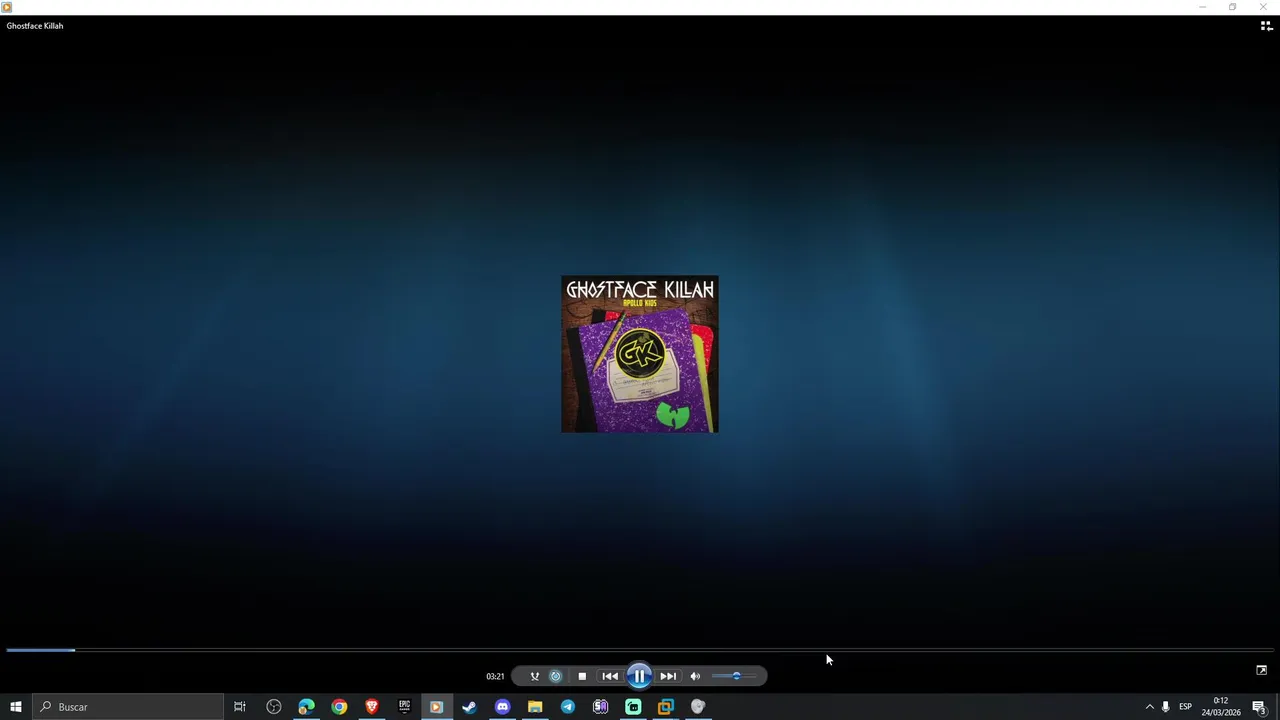Open the OBS Studio taskbar icon

pyautogui.click(x=273, y=707)
